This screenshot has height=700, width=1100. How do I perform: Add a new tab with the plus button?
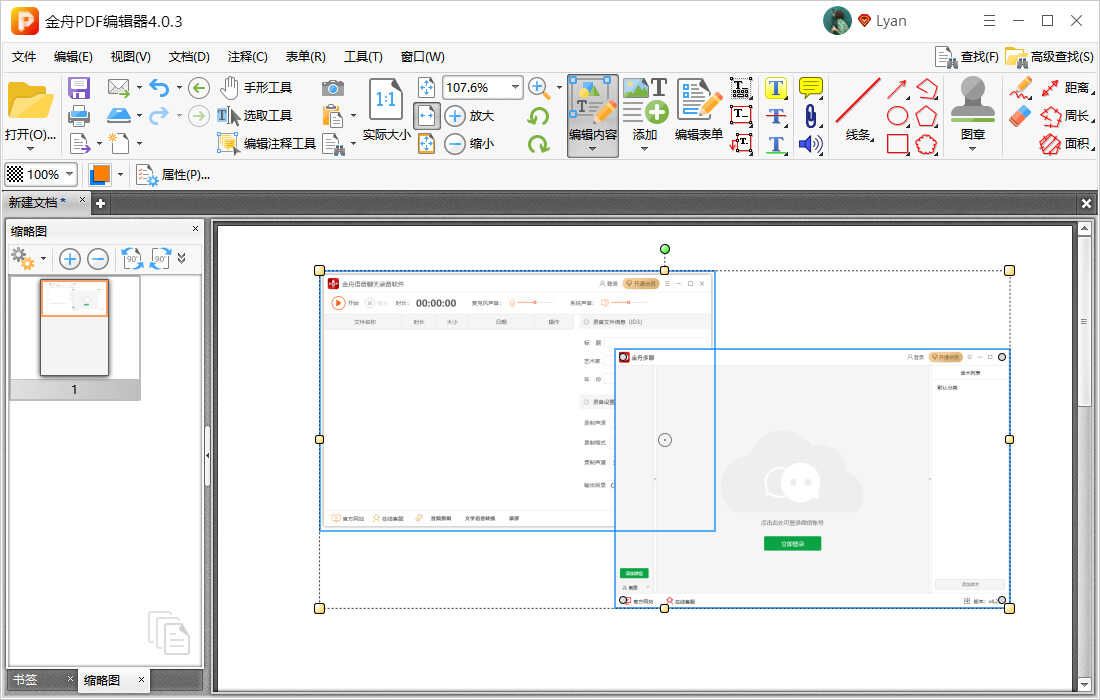pos(100,203)
